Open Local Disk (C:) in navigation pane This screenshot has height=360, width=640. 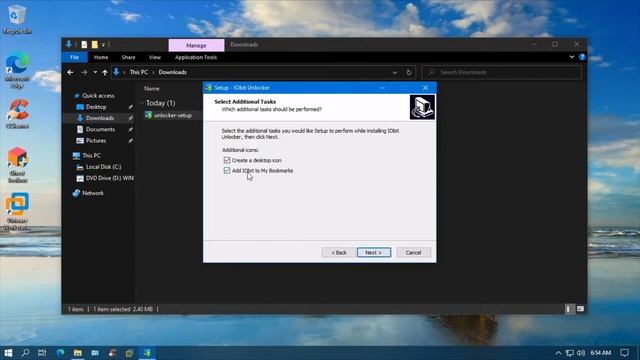(x=103, y=167)
